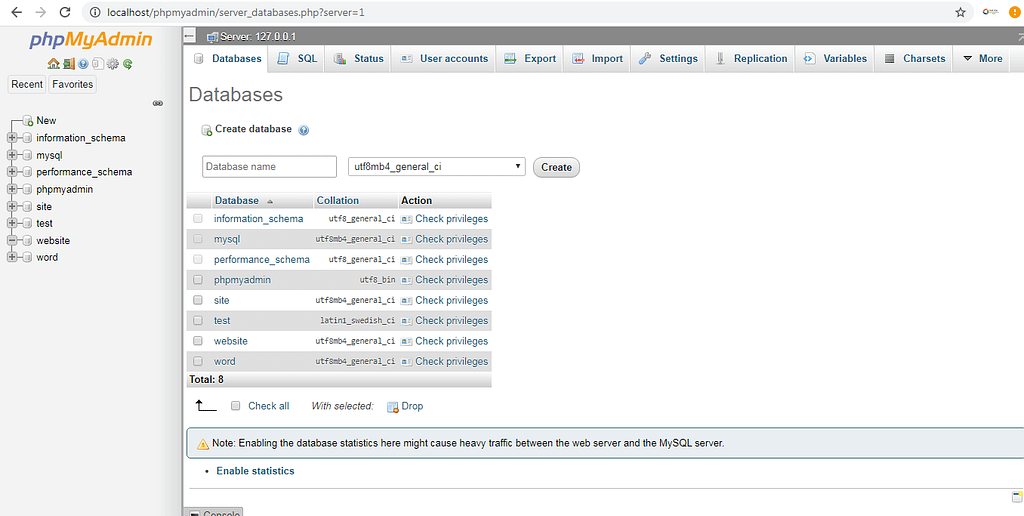Expand the mysql database node
The height and width of the screenshot is (516, 1024).
coord(12,155)
